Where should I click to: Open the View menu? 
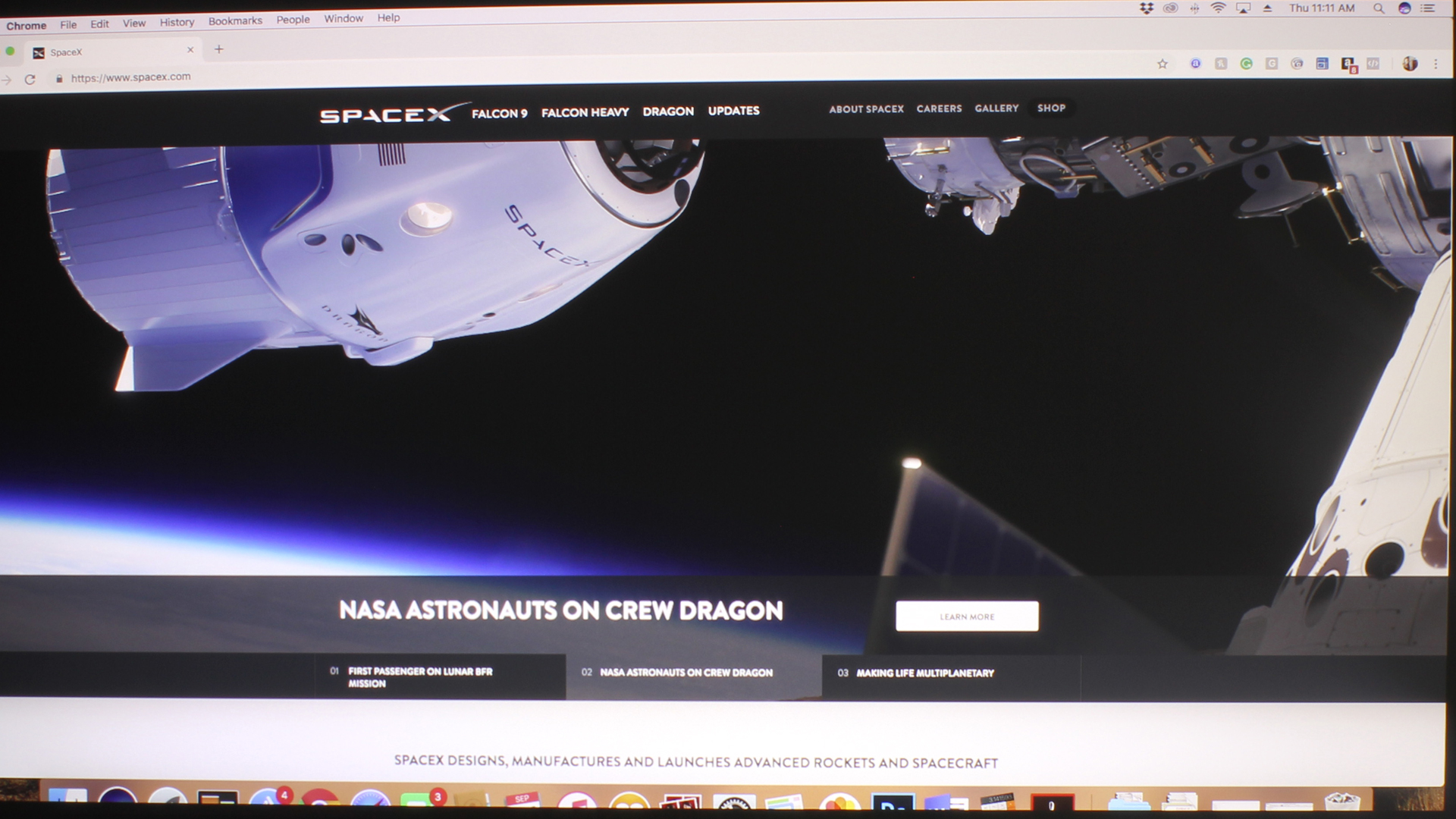(134, 23)
